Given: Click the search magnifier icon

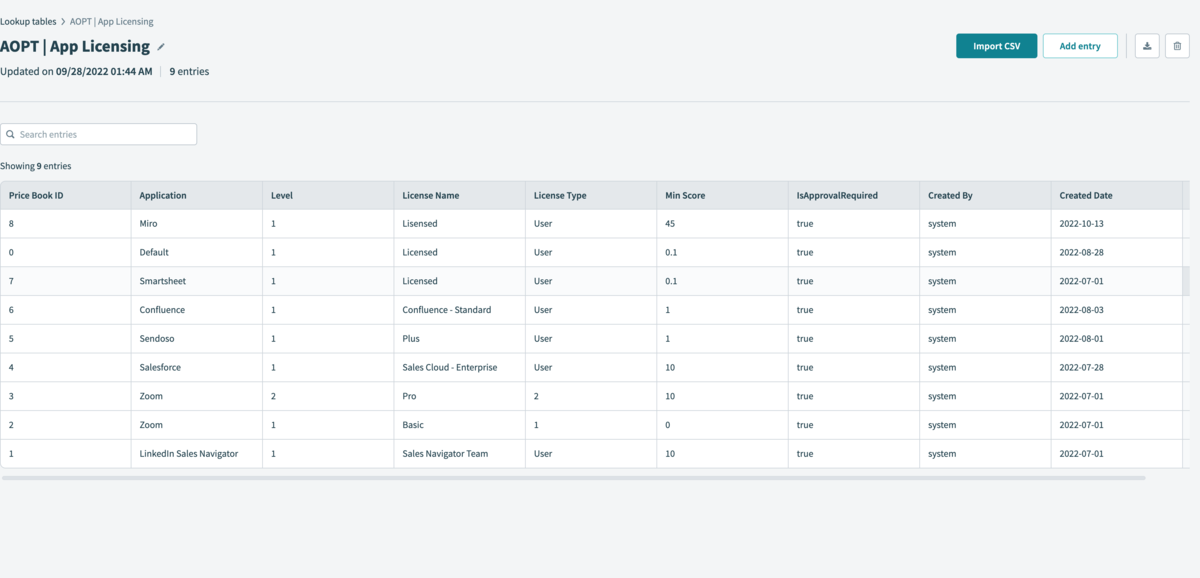Looking at the screenshot, I should click(10, 134).
